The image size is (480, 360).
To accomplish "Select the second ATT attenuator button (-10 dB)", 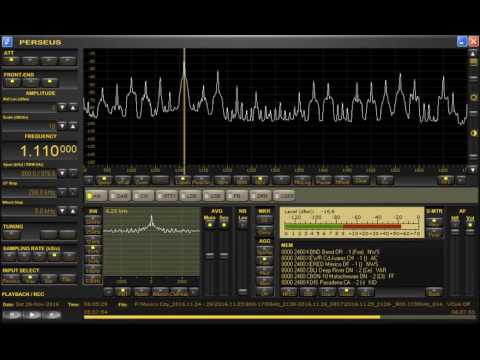I will (30, 60).
